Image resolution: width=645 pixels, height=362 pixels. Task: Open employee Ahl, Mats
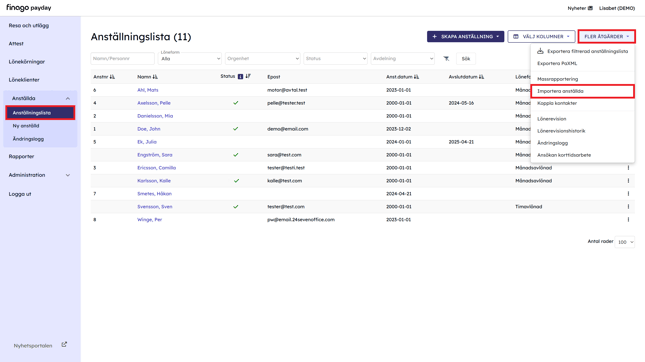point(148,90)
